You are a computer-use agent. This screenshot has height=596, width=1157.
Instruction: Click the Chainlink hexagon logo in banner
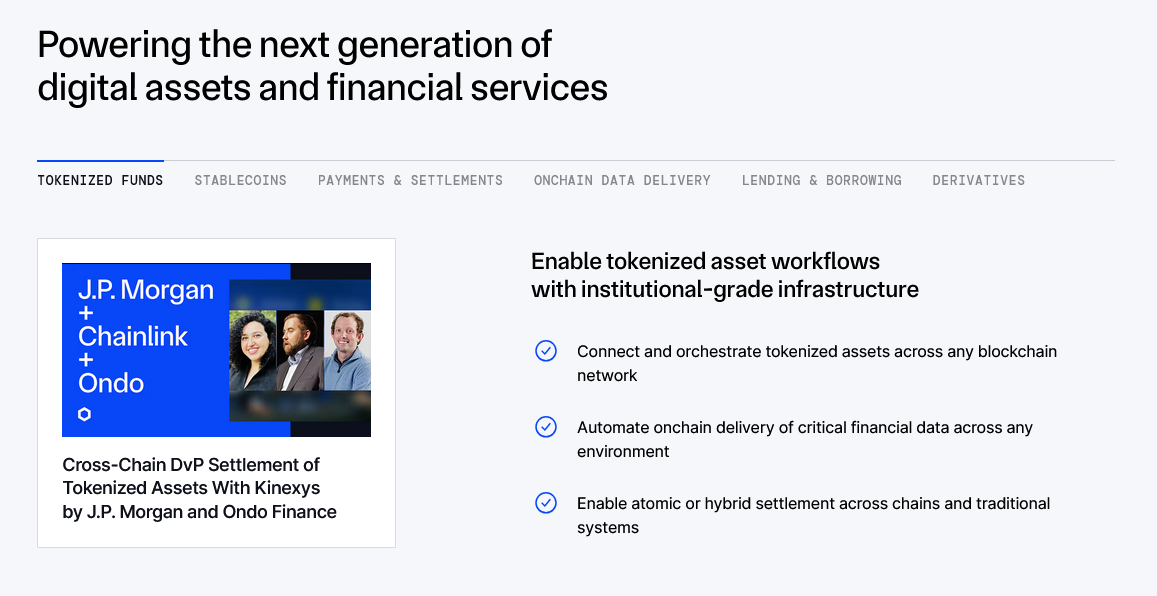[84, 415]
